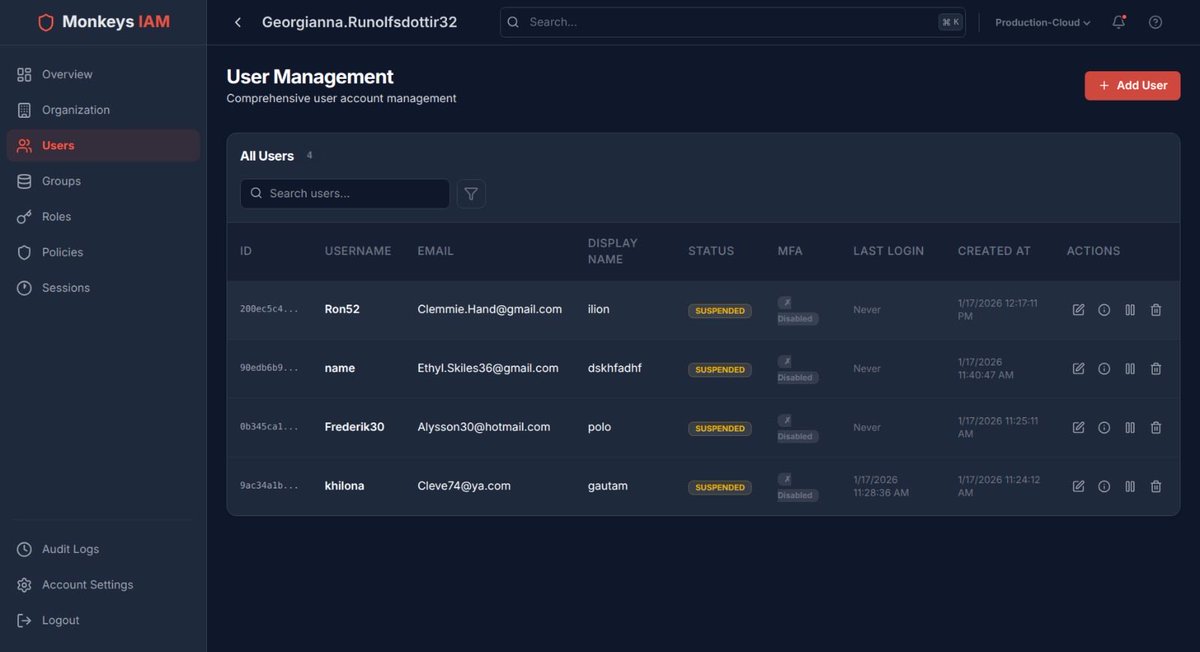Image resolution: width=1200 pixels, height=652 pixels.
Task: Click email Clemmie.Hand@gmail.com
Action: [490, 310]
